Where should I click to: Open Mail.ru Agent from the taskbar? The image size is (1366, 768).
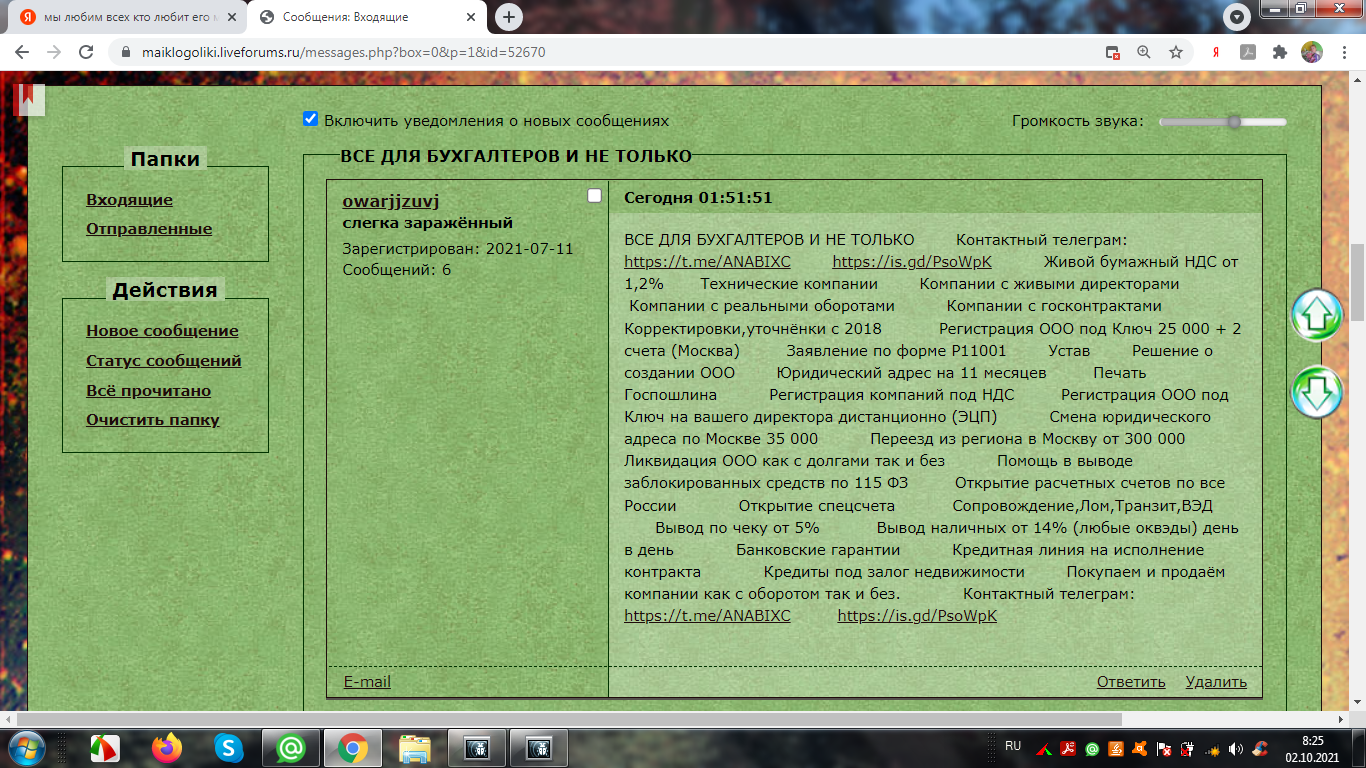tap(291, 747)
